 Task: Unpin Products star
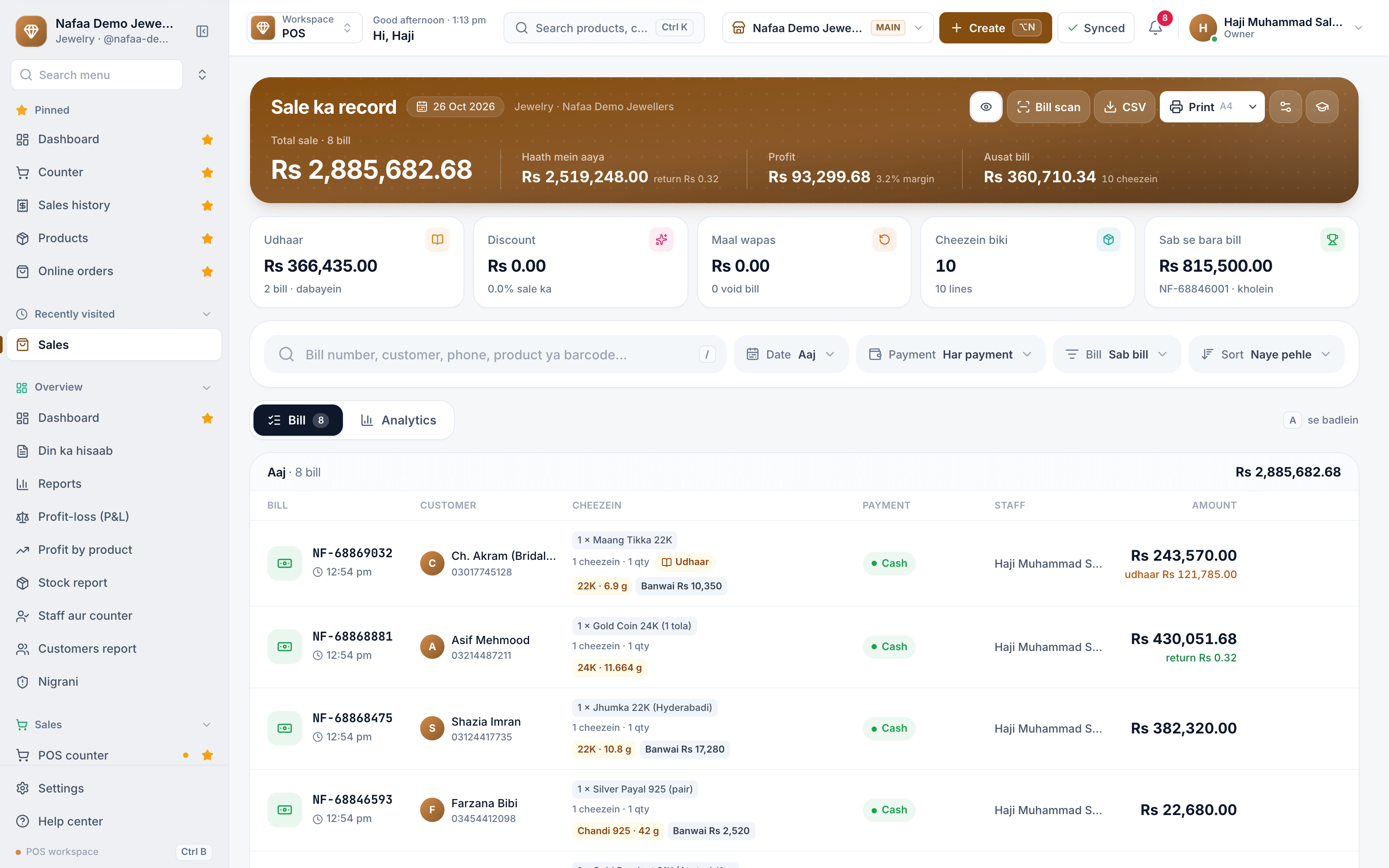tap(208, 238)
